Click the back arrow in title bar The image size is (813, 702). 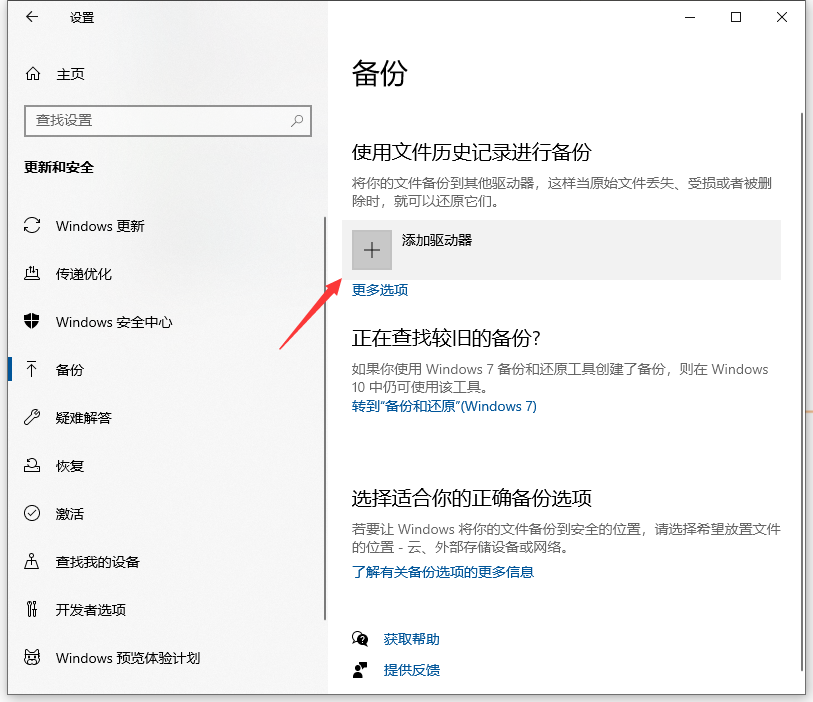[33, 17]
